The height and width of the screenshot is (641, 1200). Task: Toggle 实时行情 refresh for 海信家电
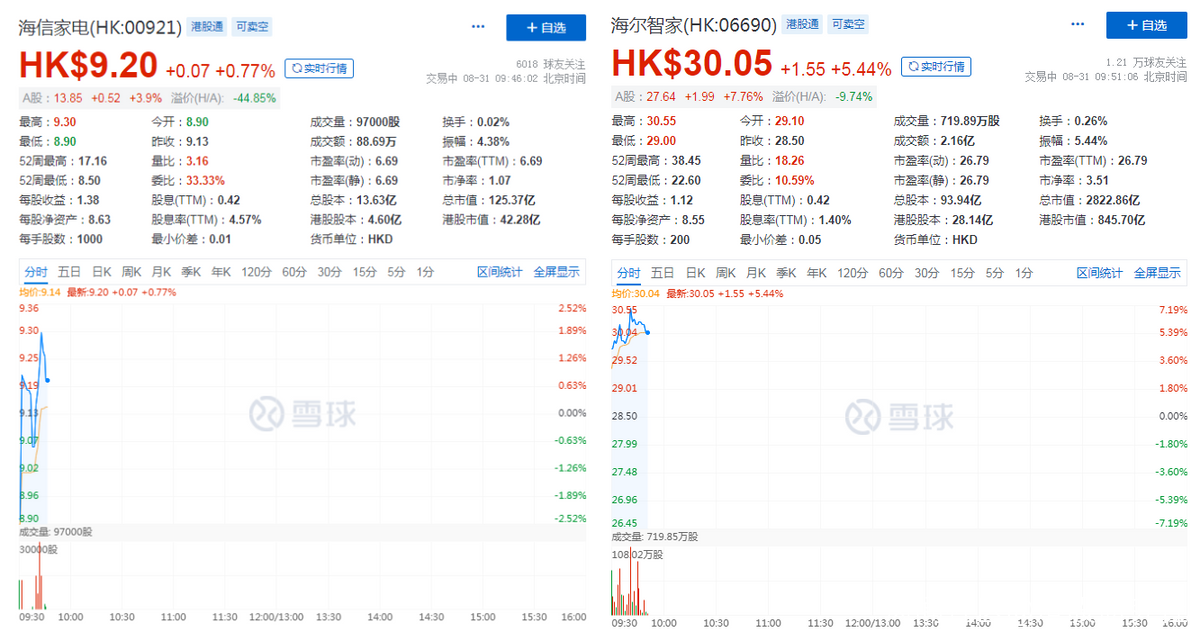tap(319, 68)
